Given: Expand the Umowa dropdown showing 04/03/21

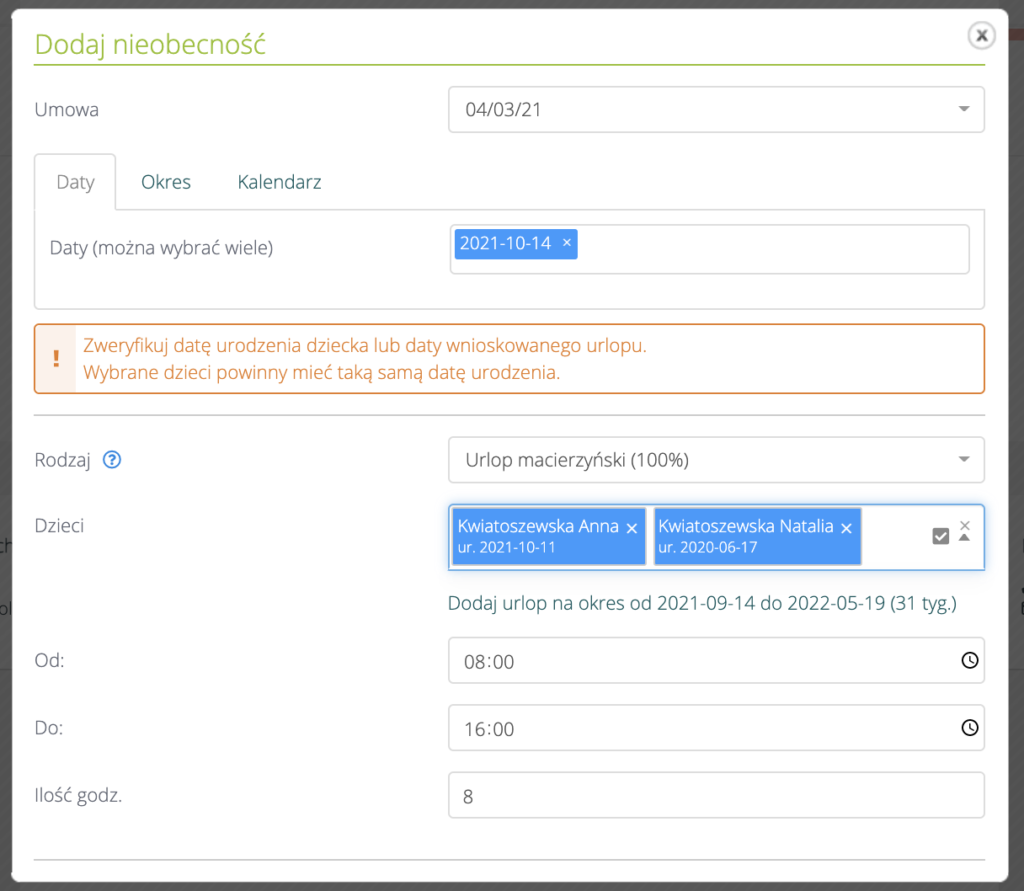Looking at the screenshot, I should [963, 110].
